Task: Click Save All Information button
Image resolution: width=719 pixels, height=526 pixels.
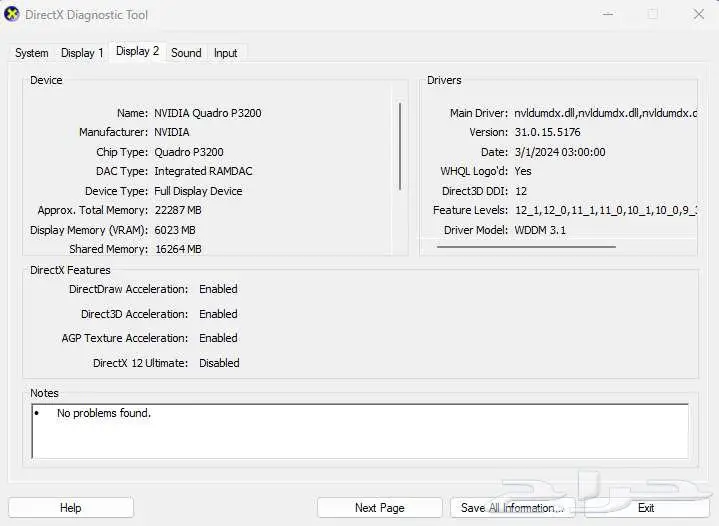Action: 512,508
